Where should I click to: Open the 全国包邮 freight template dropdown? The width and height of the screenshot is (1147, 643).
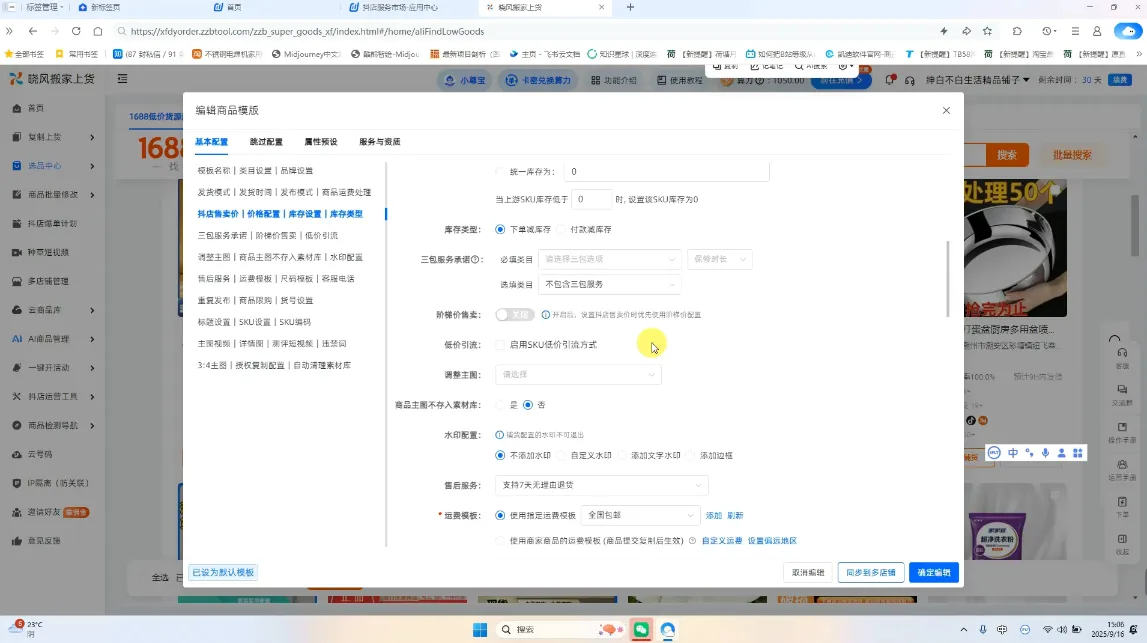[x=640, y=514]
